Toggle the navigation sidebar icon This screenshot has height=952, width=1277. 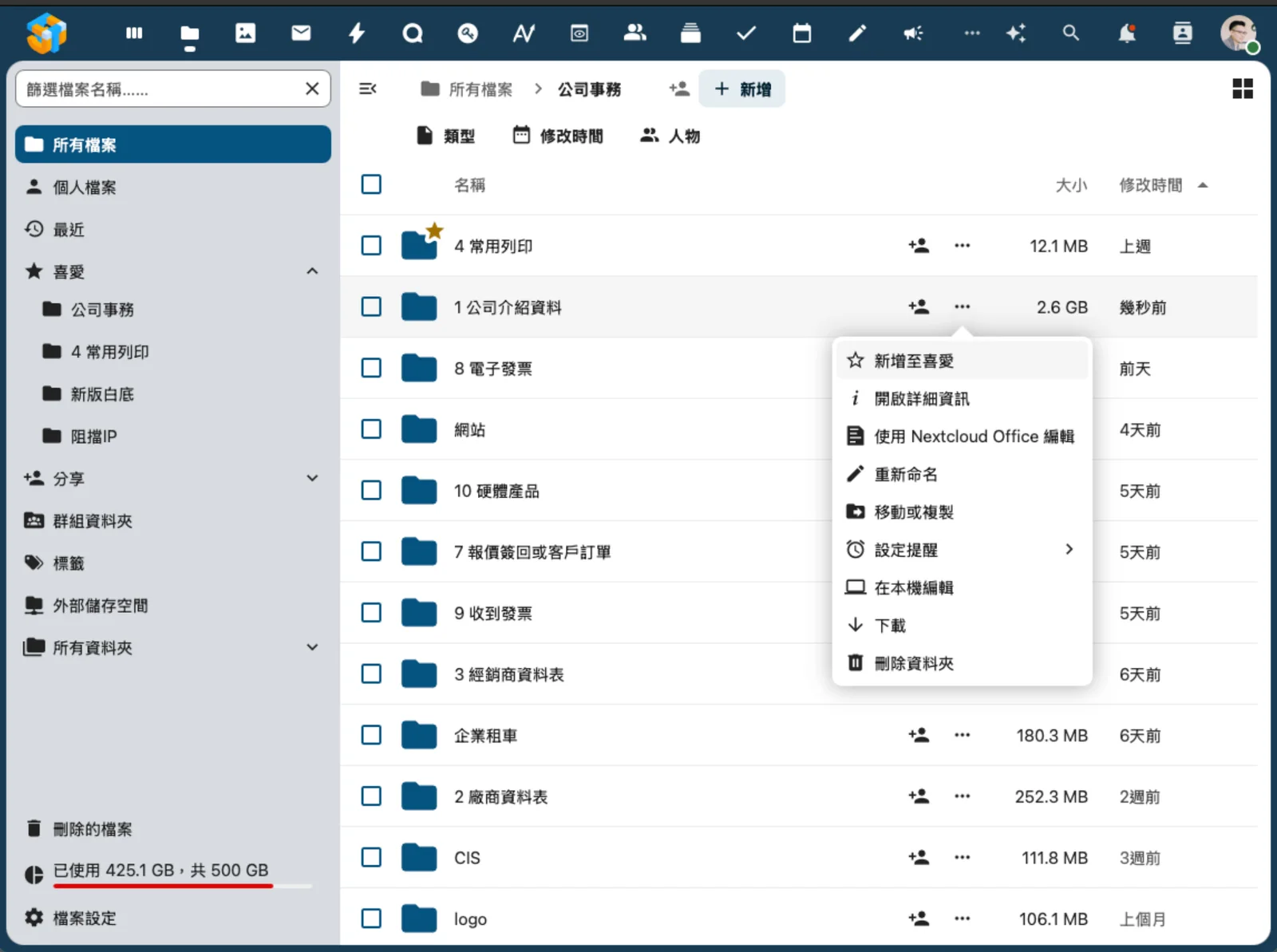(x=368, y=89)
